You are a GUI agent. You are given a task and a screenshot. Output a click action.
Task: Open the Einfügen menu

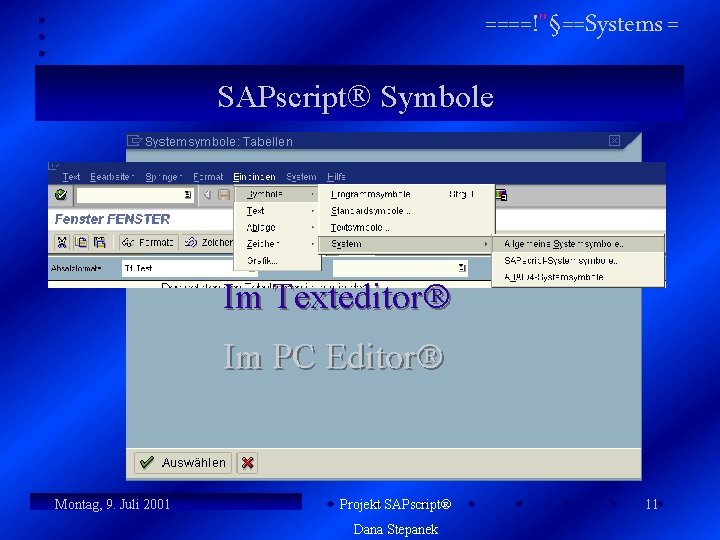(254, 177)
